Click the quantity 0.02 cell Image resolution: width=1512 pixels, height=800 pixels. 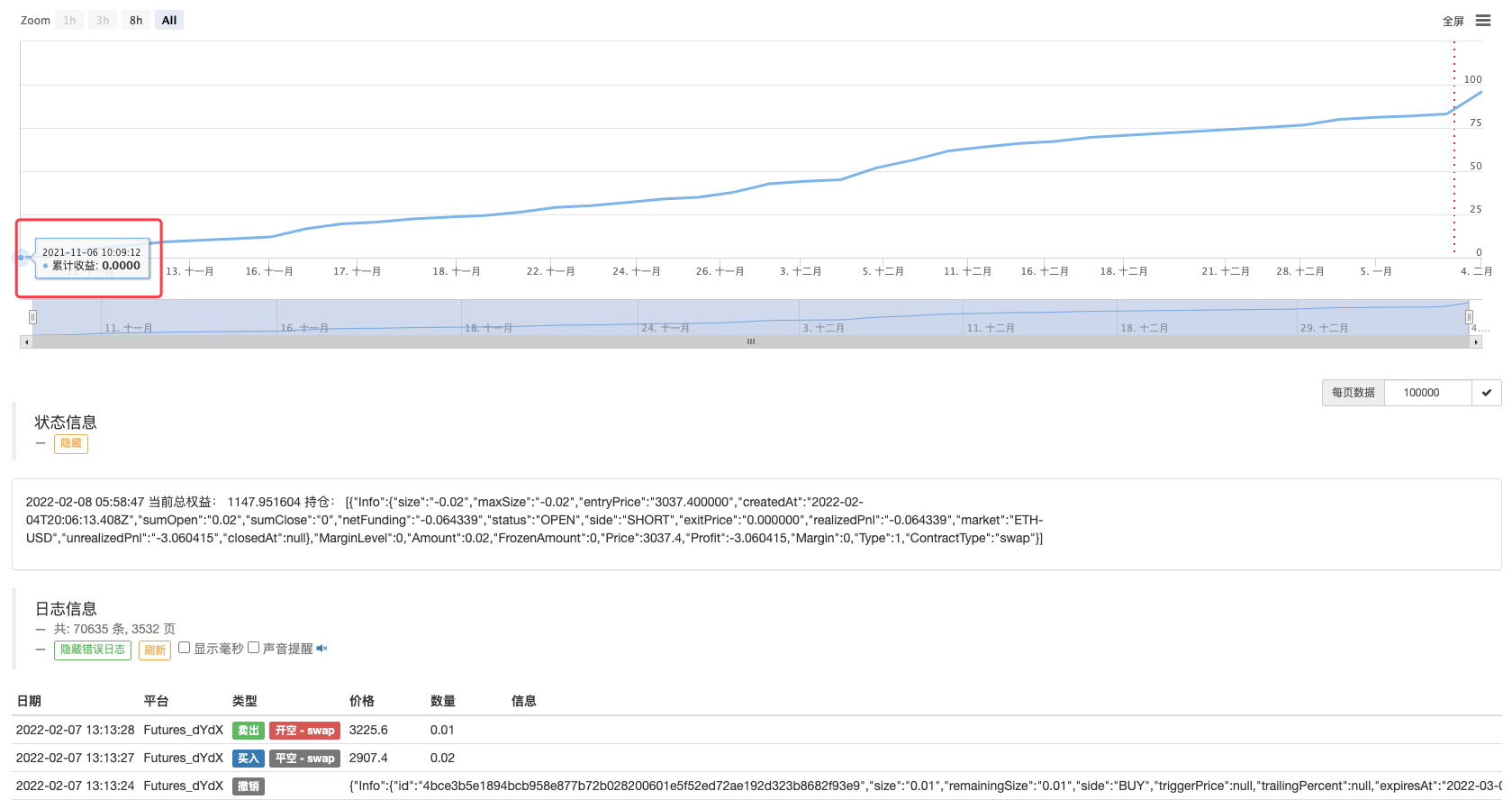tap(442, 759)
